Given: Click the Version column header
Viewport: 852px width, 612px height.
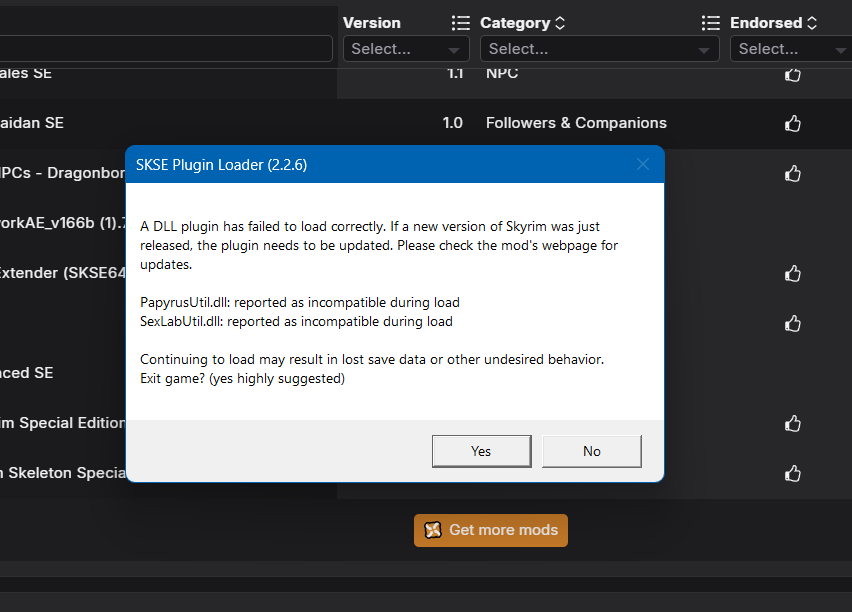Looking at the screenshot, I should tap(372, 23).
